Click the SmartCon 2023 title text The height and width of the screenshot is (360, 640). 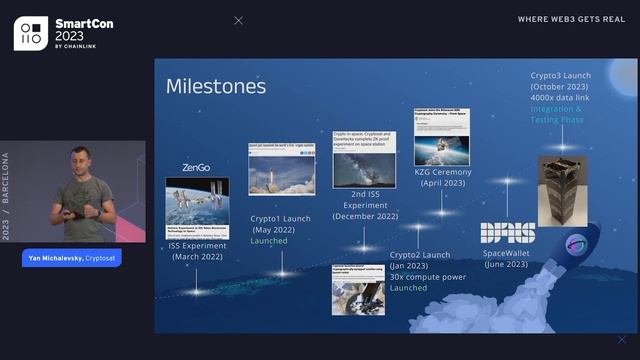84,30
